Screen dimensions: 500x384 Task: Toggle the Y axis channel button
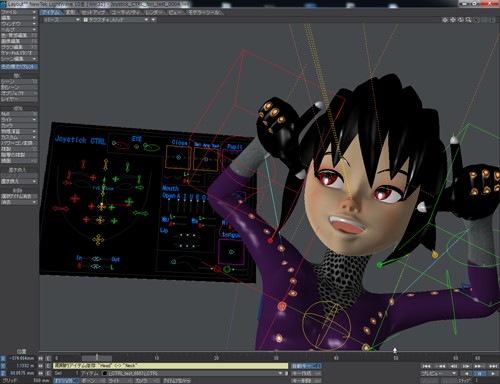point(3,366)
